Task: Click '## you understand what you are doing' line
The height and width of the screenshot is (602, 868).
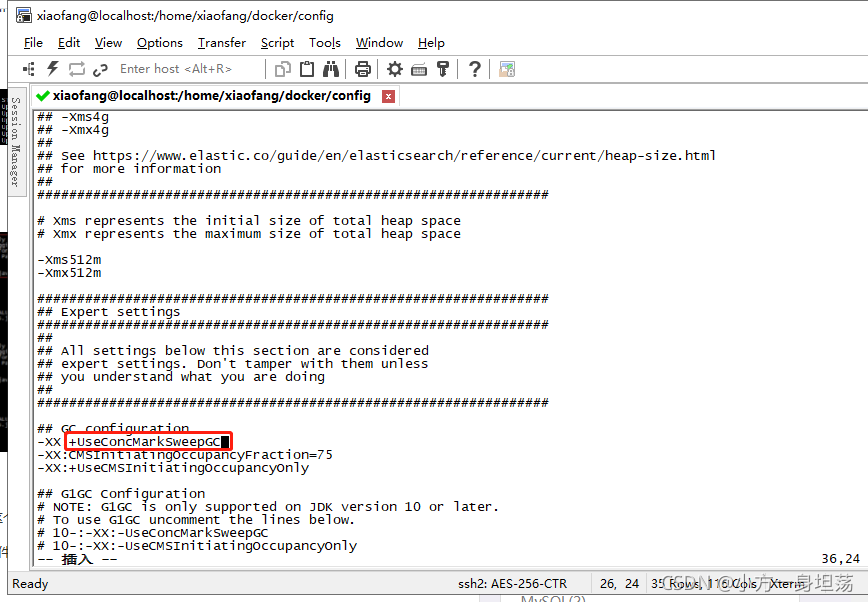Action: tap(181, 377)
